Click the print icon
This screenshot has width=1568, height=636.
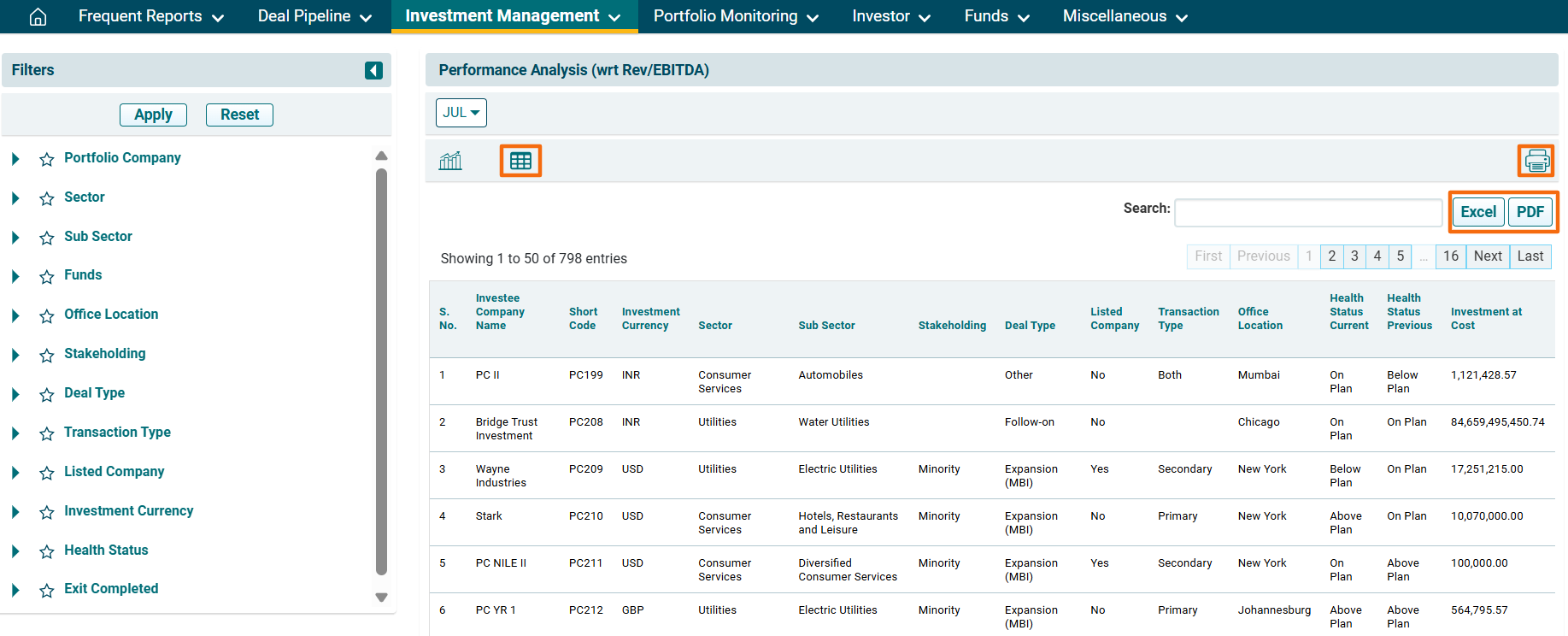click(1536, 161)
